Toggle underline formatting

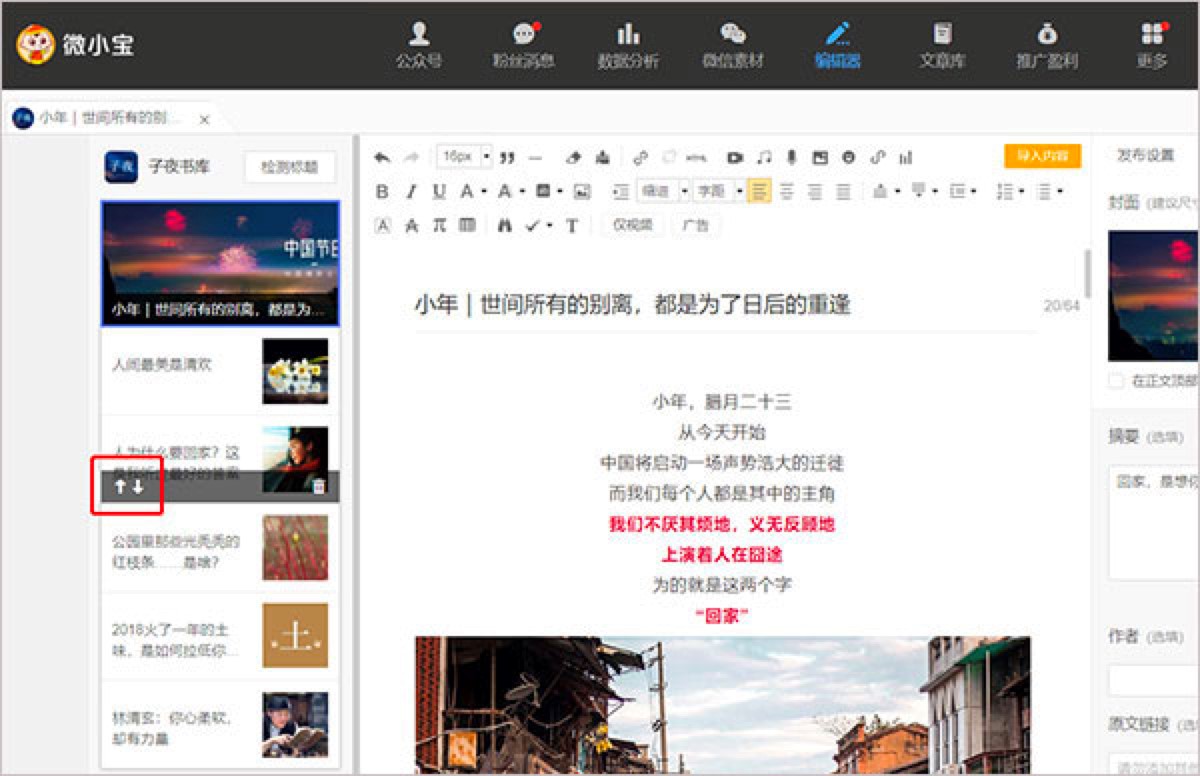point(439,192)
